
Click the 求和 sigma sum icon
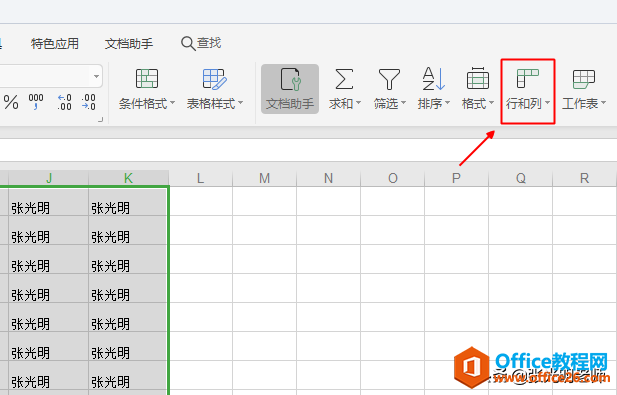[344, 79]
